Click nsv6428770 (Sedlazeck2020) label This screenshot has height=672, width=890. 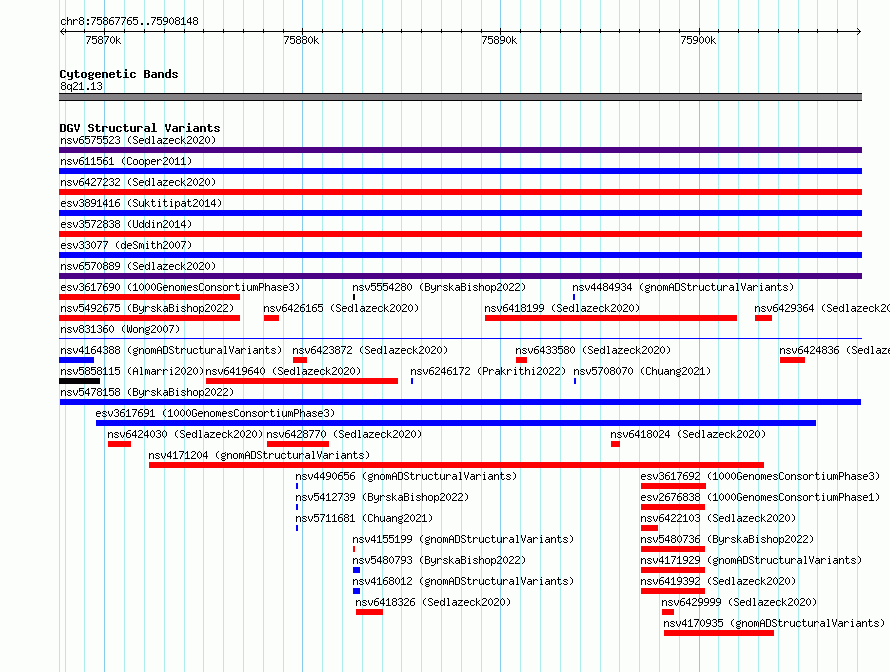[x=344, y=434]
